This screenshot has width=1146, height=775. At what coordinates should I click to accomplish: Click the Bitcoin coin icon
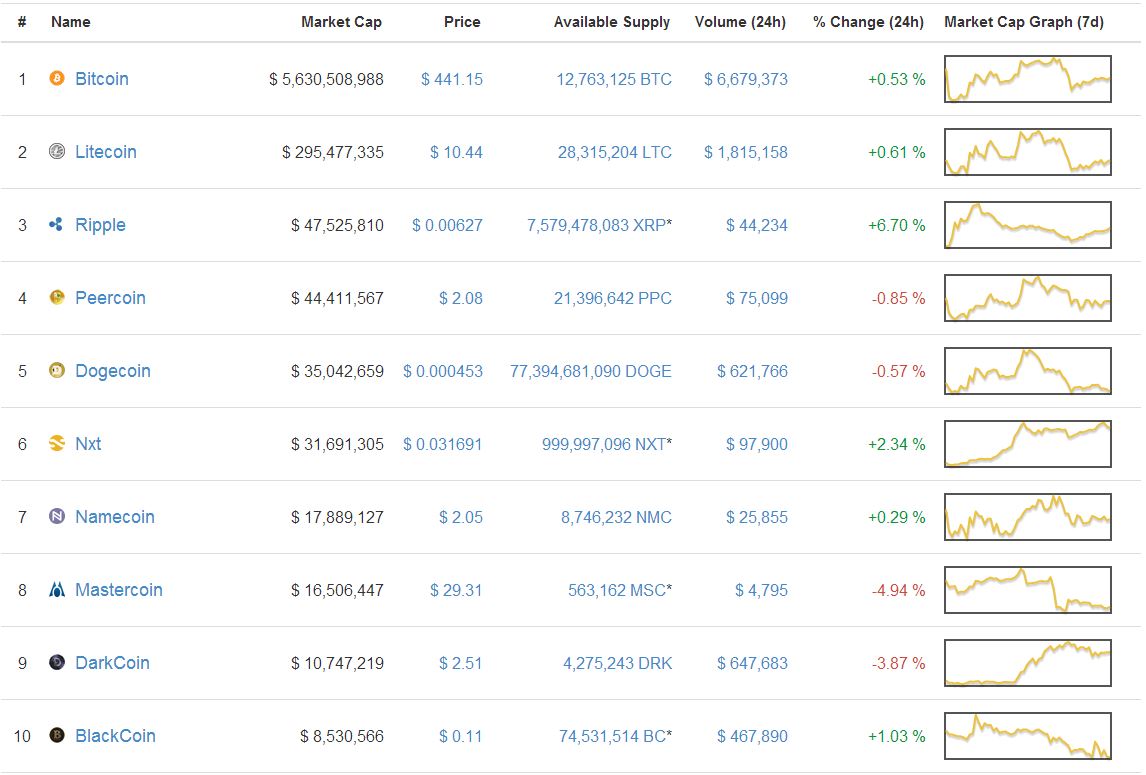[57, 78]
